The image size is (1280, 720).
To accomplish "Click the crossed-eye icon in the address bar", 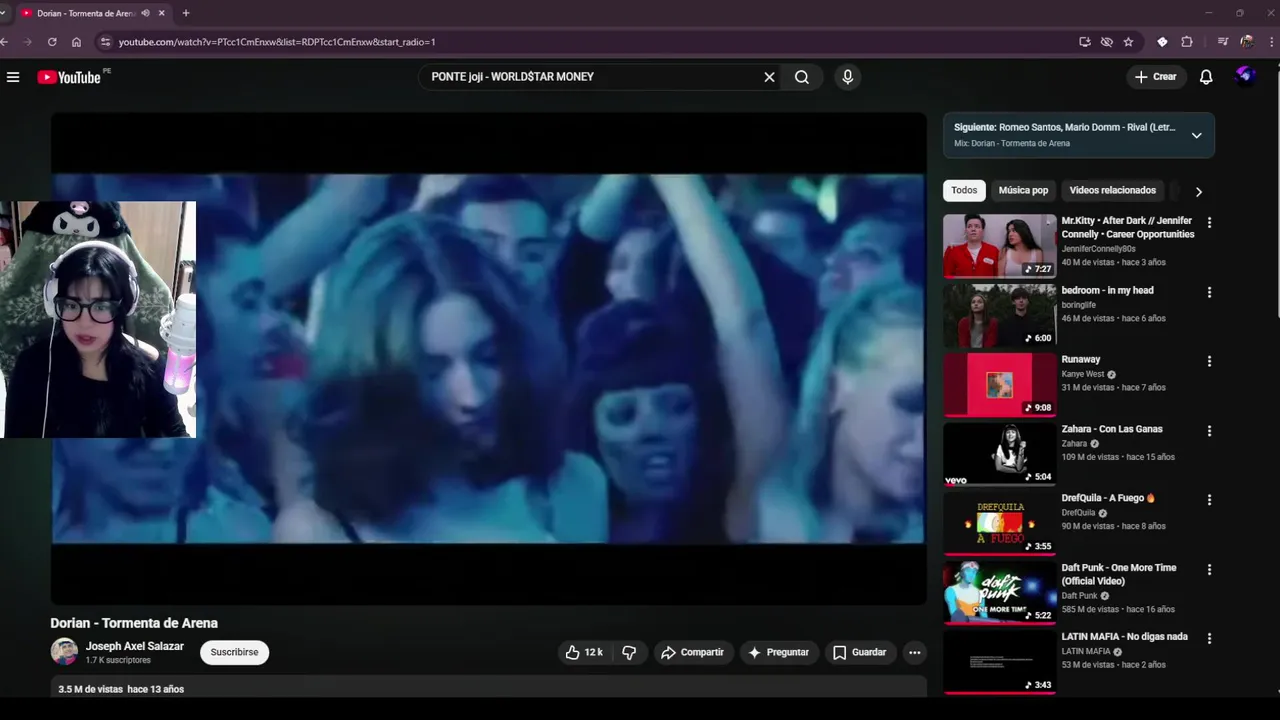I will coord(1107,42).
